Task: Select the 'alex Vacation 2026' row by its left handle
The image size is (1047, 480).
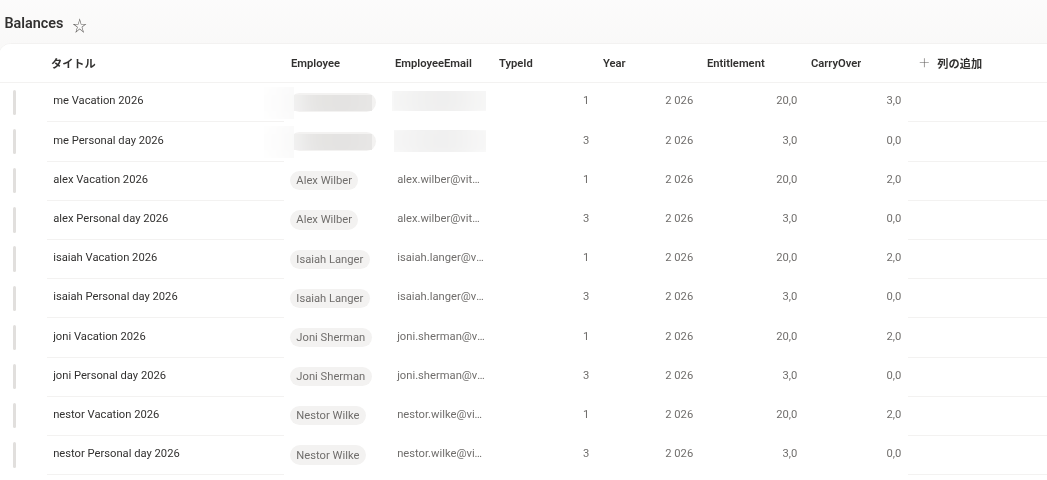Action: pos(14,181)
